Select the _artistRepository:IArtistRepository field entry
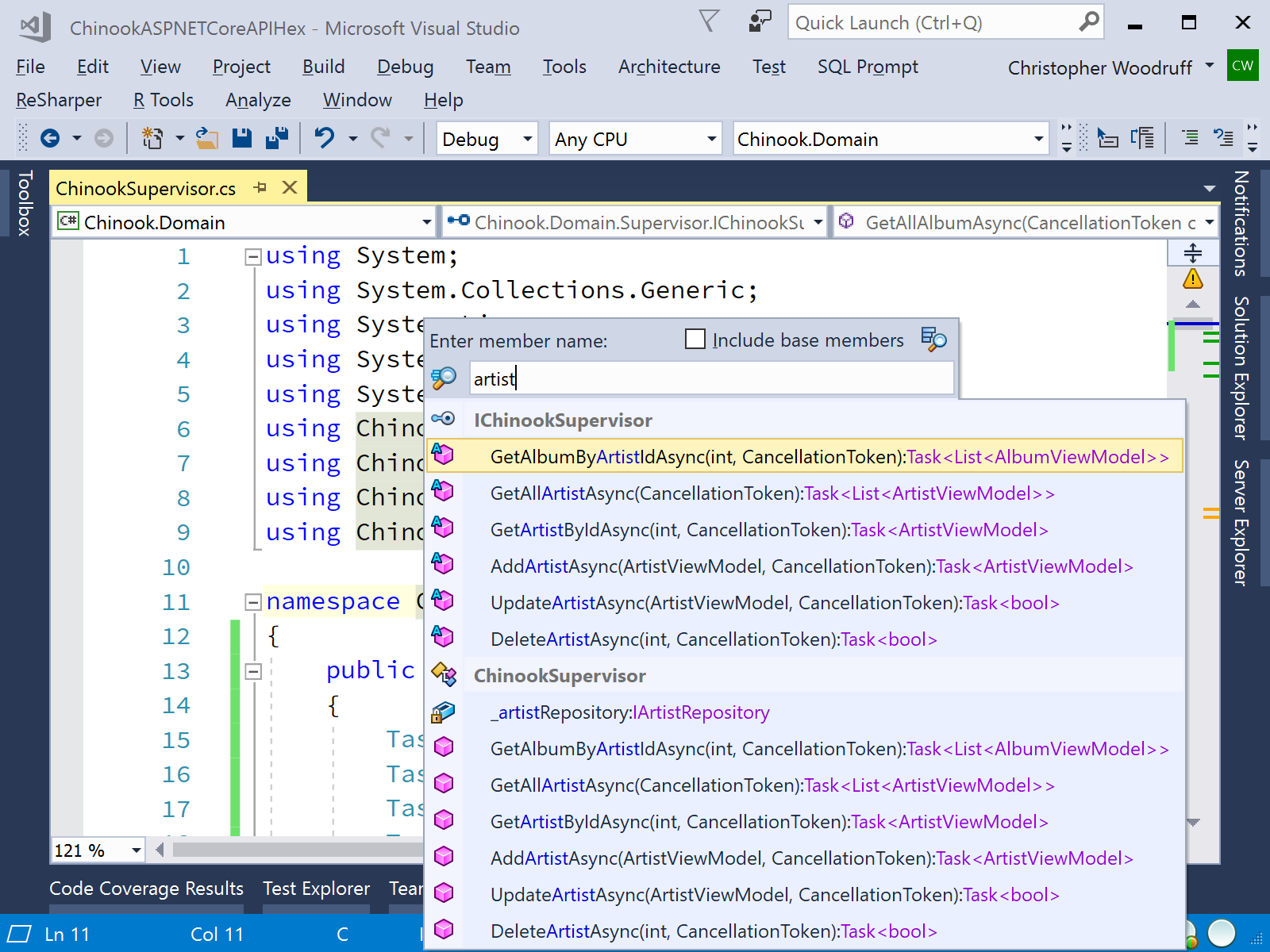 805,712
